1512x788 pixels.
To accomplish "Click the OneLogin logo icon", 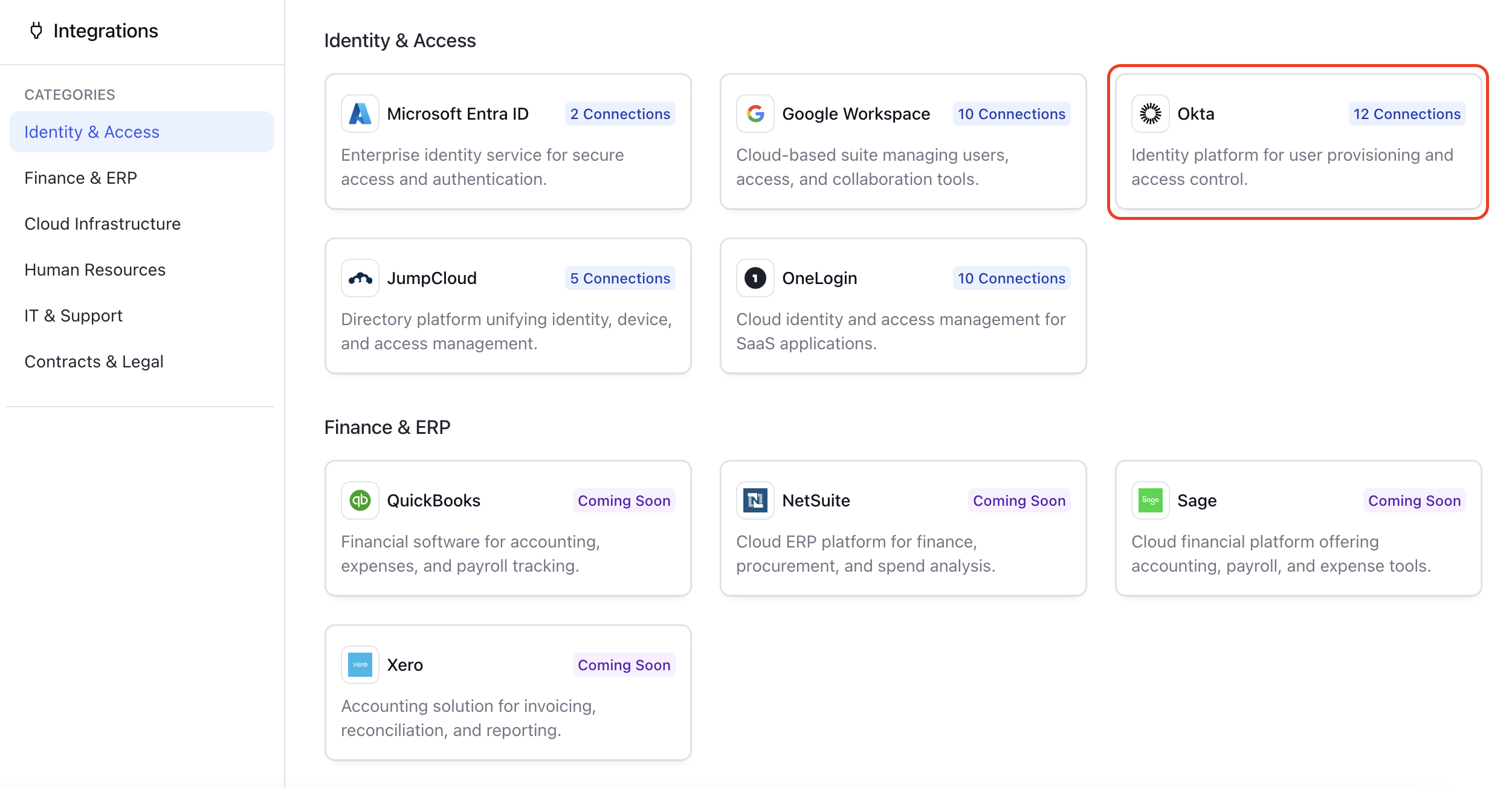I will tap(755, 278).
